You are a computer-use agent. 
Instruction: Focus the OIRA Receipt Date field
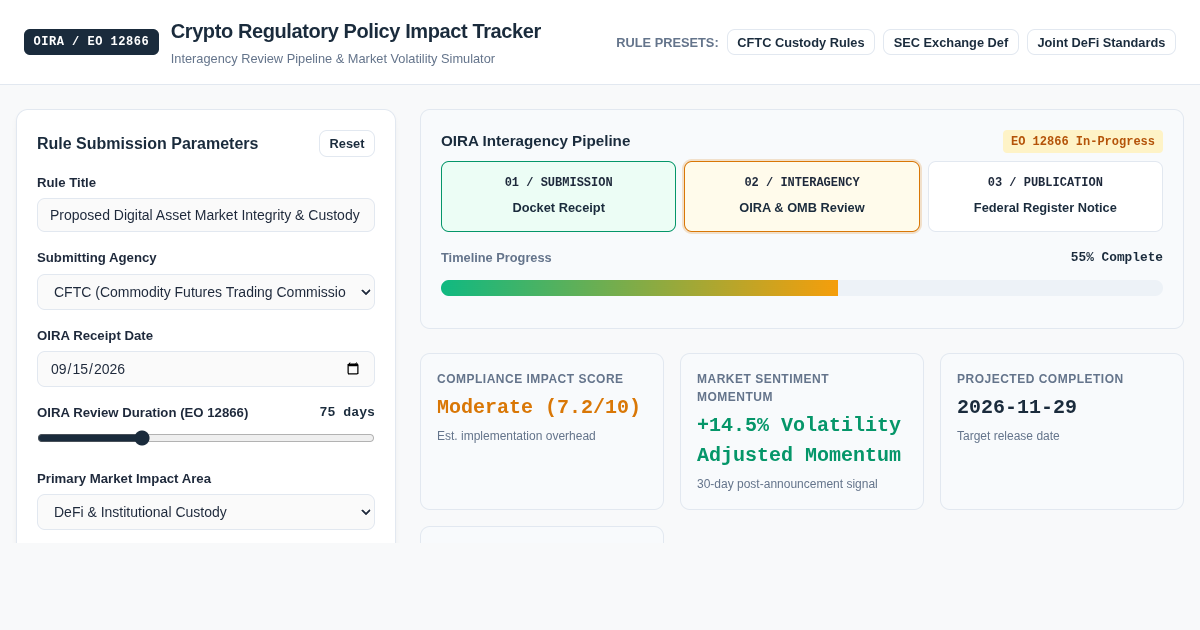coord(206,369)
